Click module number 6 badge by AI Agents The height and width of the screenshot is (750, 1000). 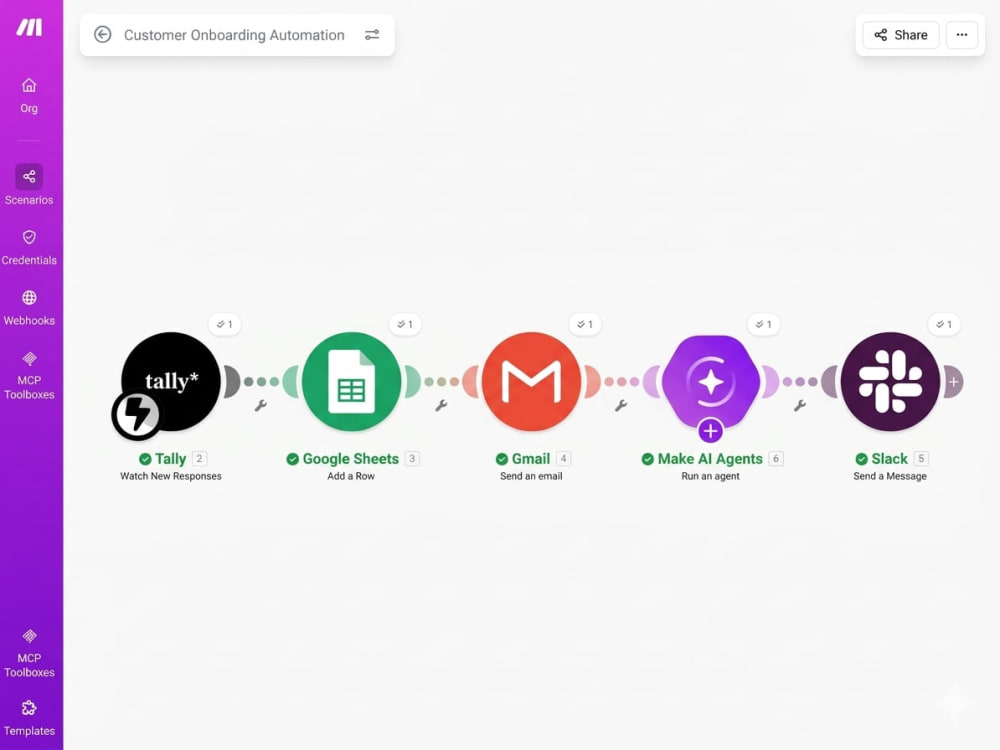pos(776,459)
